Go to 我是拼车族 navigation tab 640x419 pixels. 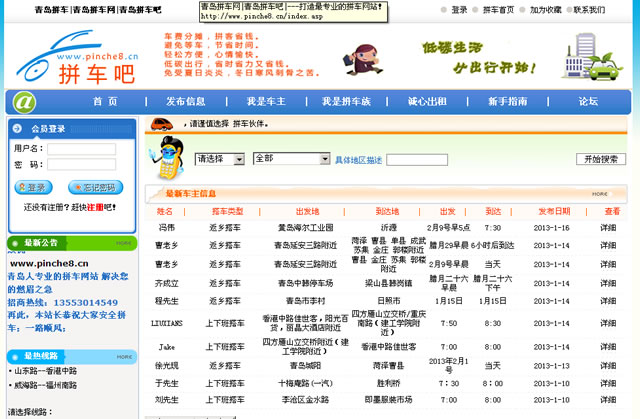[346, 102]
